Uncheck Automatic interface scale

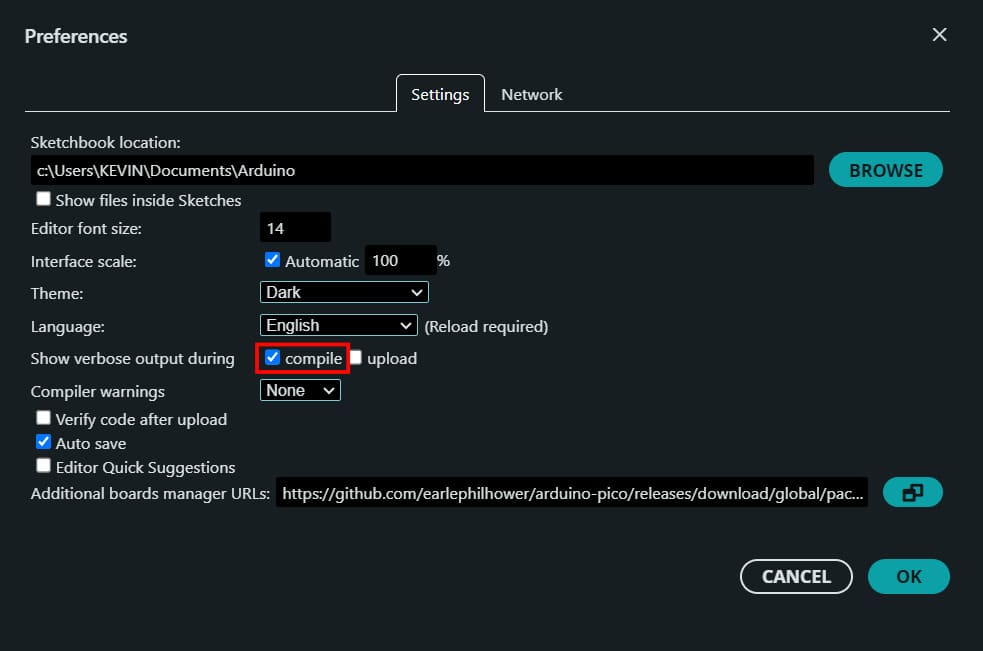coord(272,259)
